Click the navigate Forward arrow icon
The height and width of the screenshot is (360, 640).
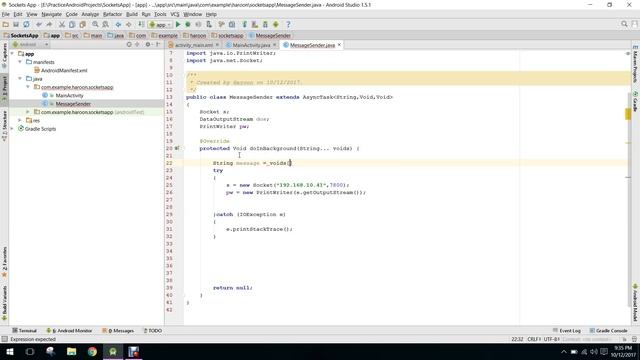coord(128,24)
